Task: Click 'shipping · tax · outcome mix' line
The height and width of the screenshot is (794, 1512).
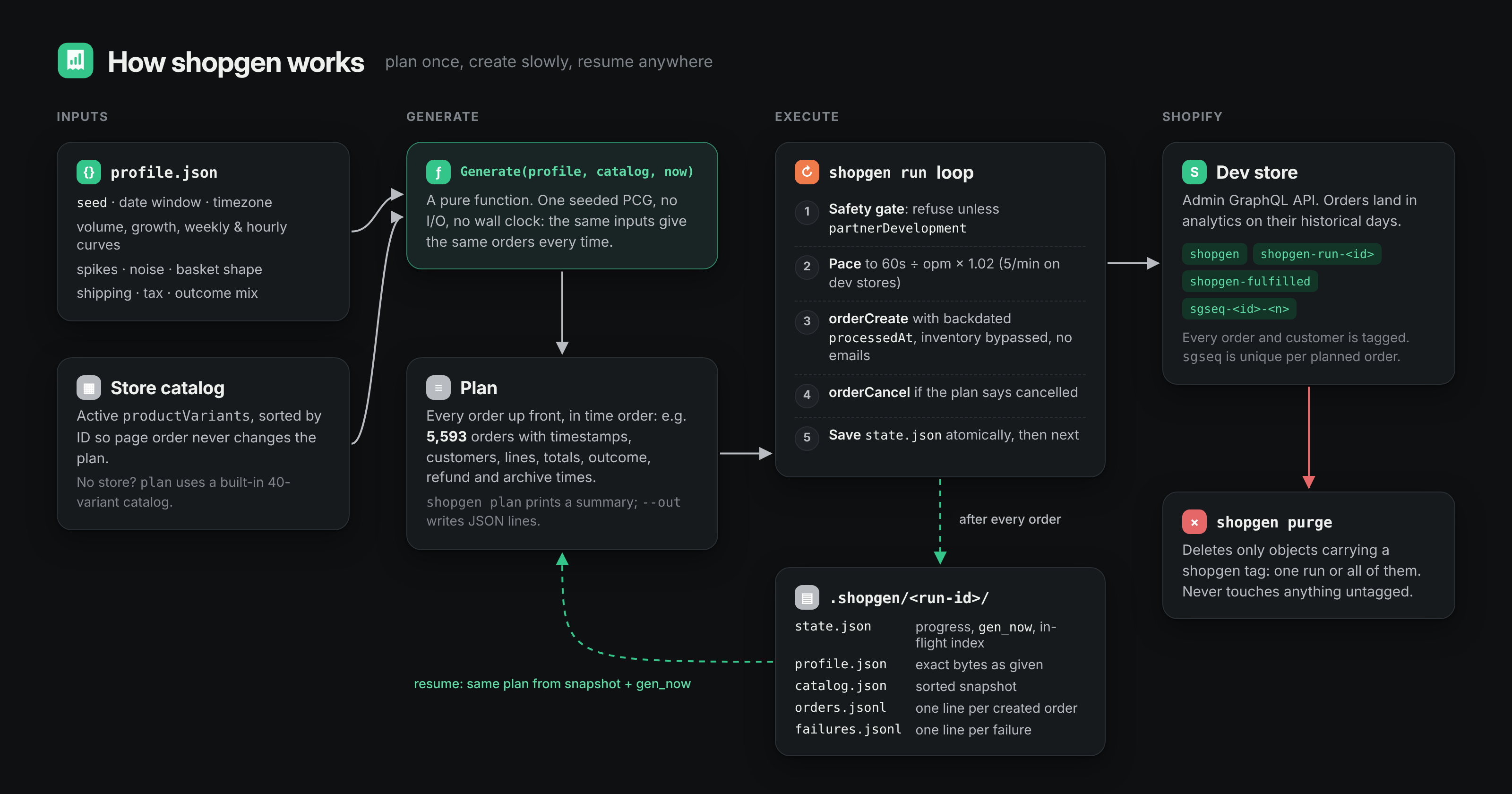Action: click(x=167, y=293)
